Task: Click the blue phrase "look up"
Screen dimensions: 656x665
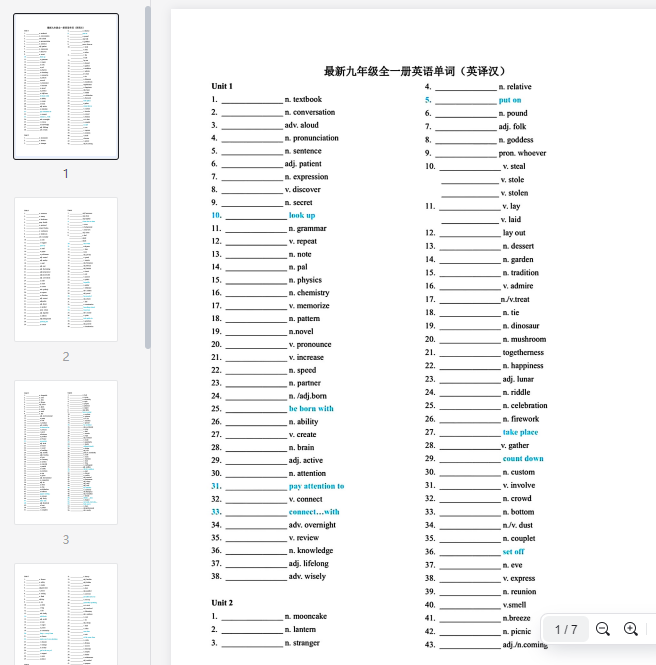Action: (x=302, y=215)
